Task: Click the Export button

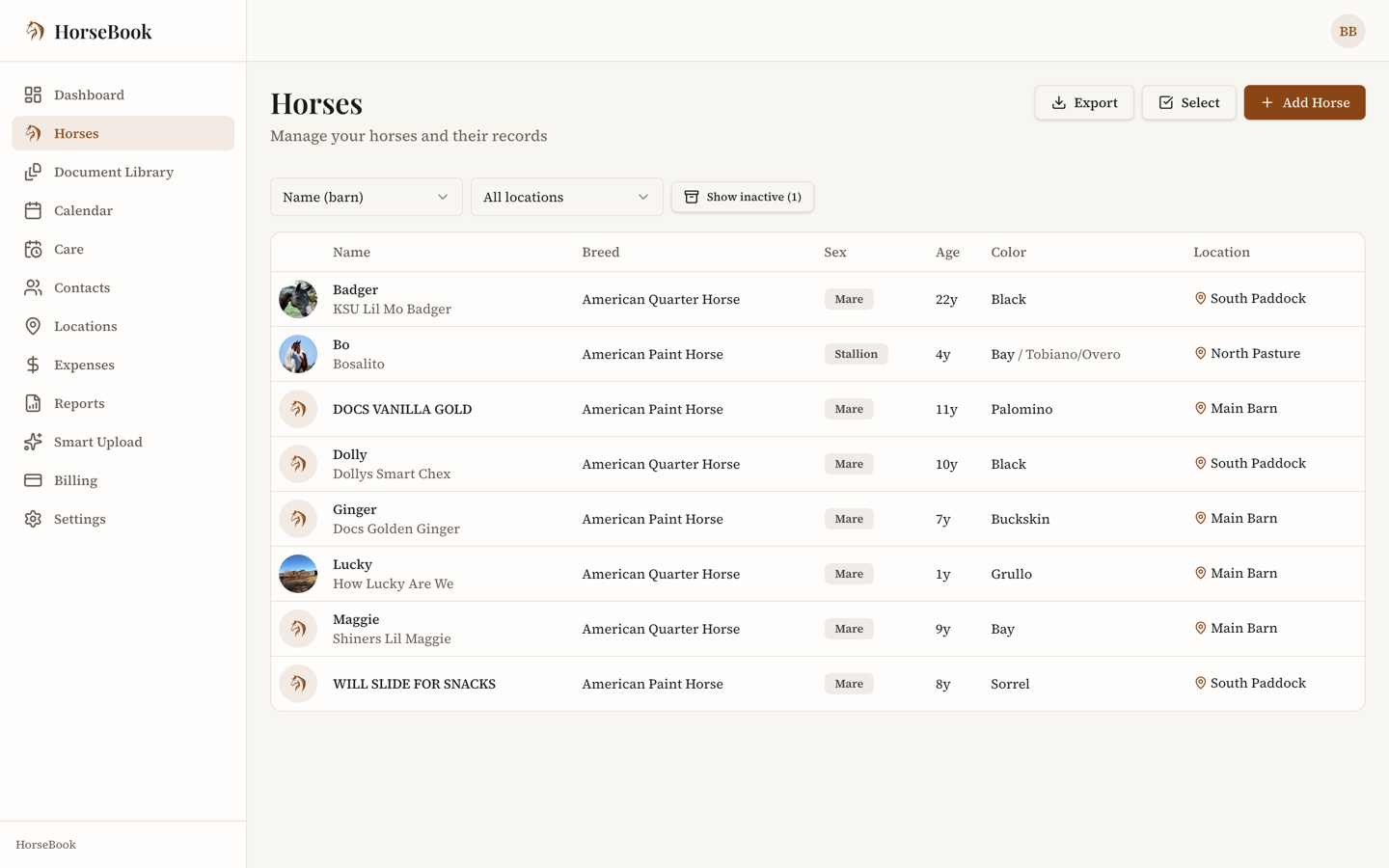Action: click(x=1084, y=102)
